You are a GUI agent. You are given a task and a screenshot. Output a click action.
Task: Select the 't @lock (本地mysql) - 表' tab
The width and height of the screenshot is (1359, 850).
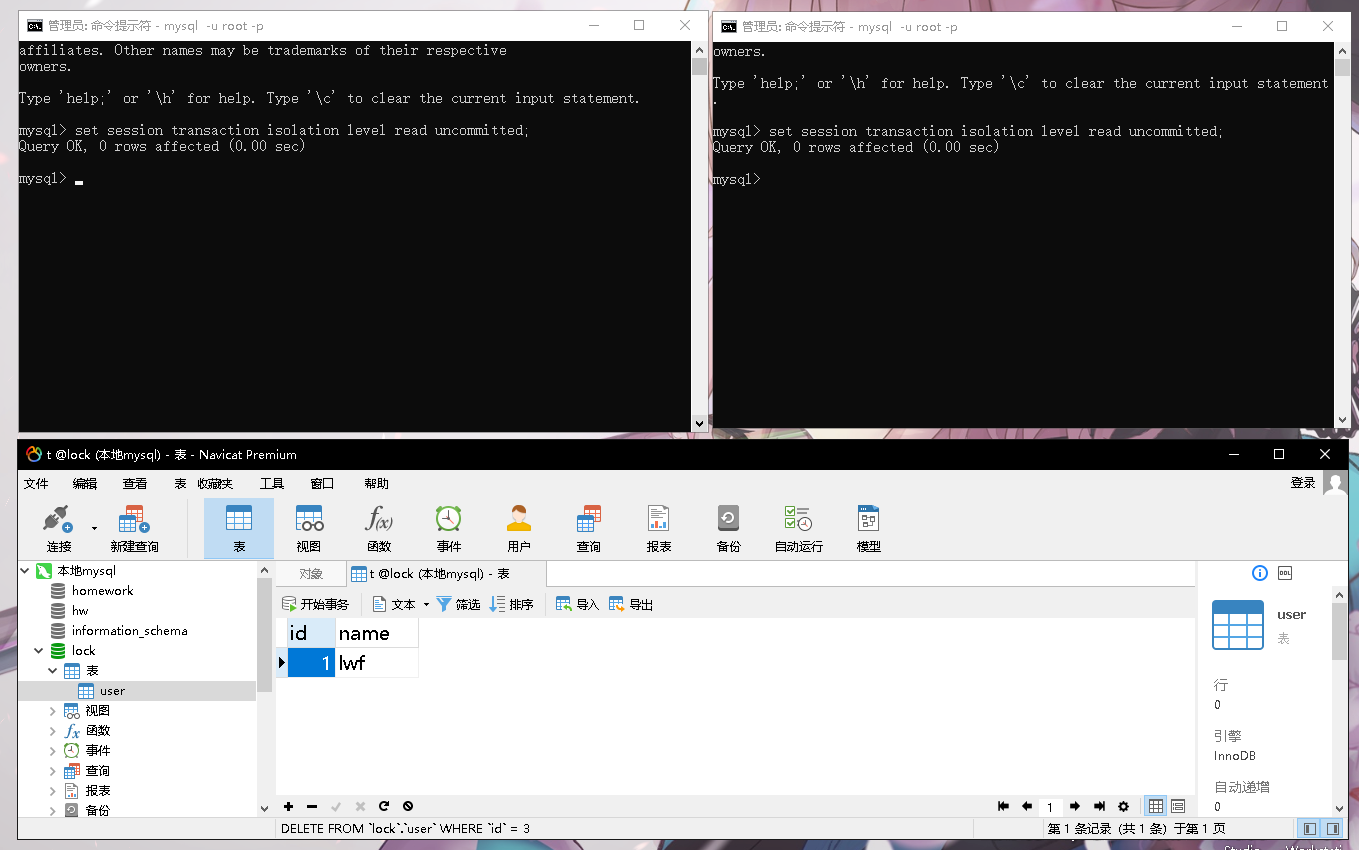(x=446, y=574)
